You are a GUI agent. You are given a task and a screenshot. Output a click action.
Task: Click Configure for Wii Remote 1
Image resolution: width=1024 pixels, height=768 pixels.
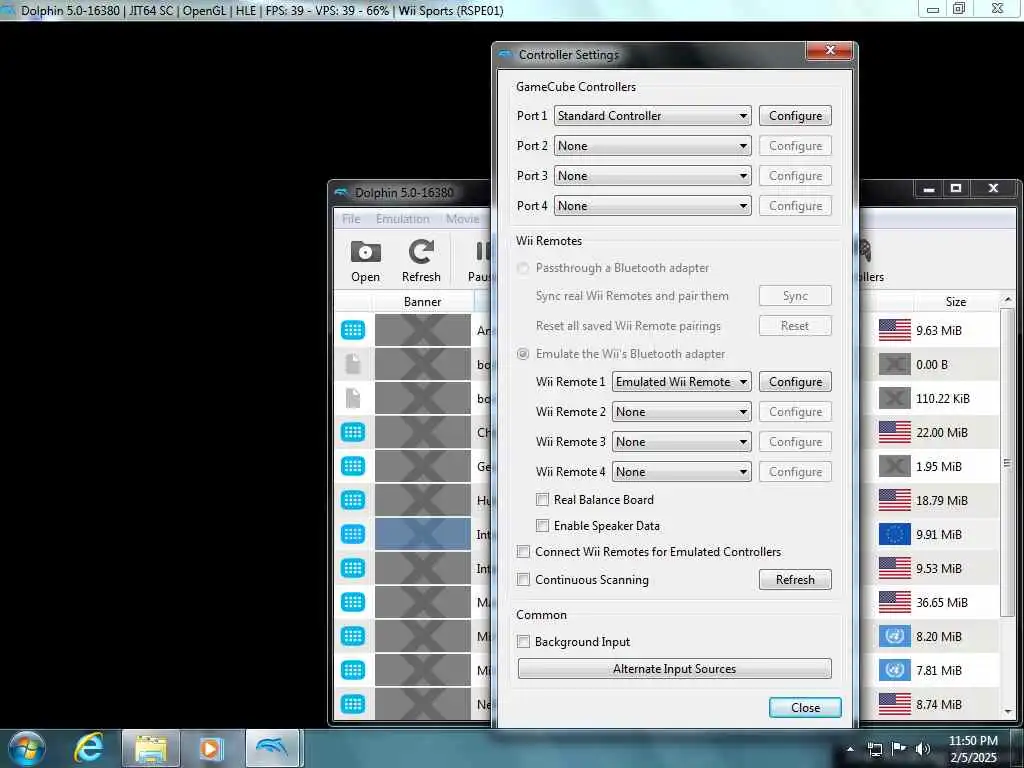[795, 381]
